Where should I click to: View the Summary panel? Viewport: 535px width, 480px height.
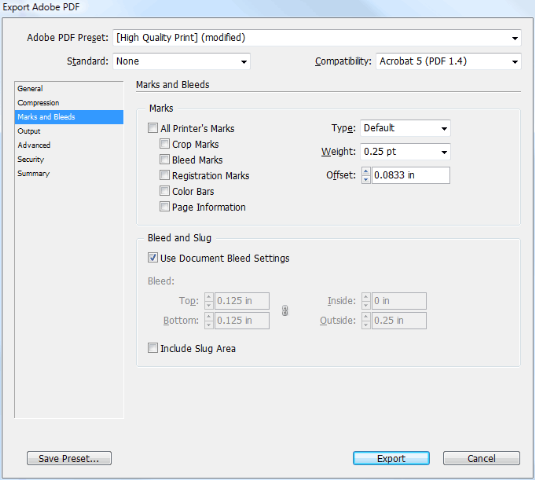(x=69, y=174)
